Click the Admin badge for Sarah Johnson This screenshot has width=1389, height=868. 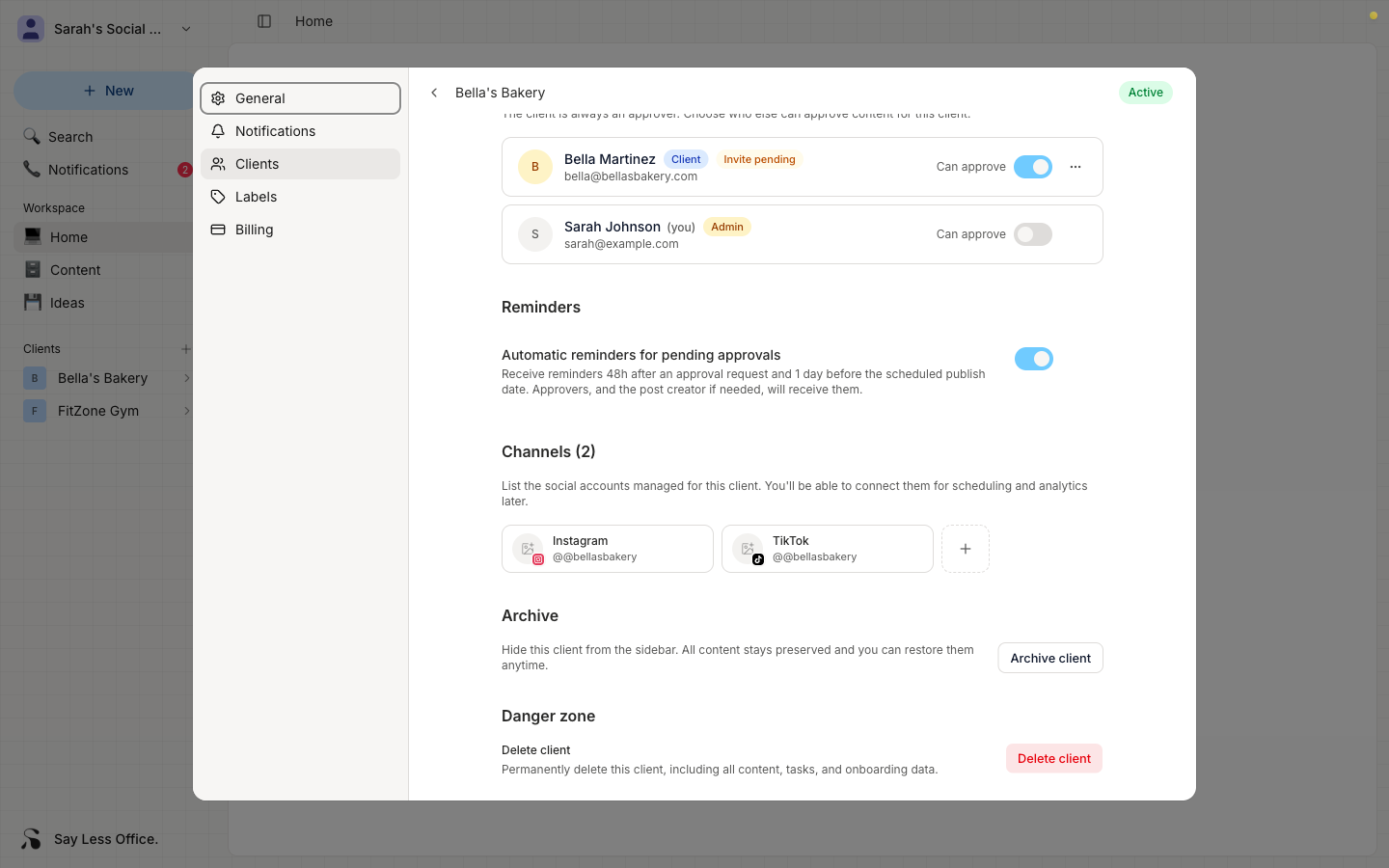pyautogui.click(x=727, y=227)
